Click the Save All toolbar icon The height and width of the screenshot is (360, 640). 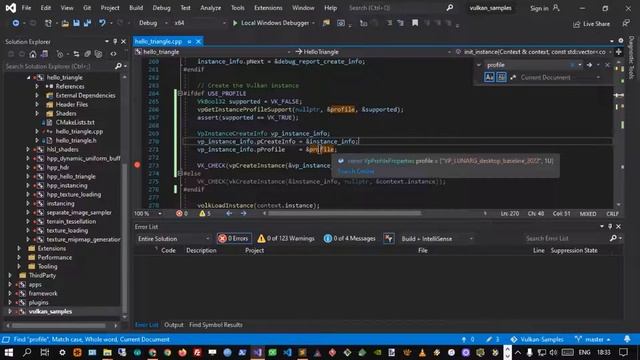(87, 23)
